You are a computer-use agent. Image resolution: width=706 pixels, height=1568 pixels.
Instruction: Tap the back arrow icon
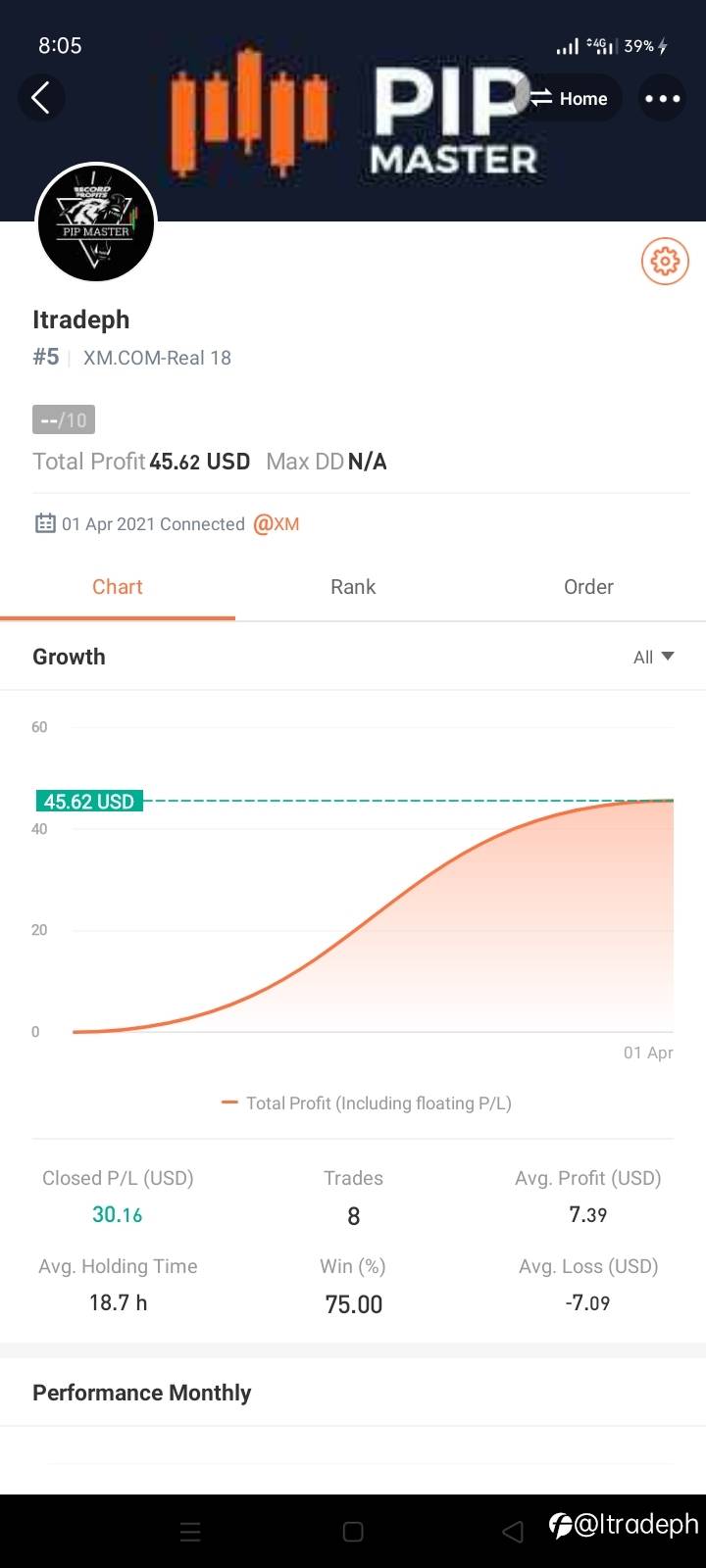click(41, 98)
